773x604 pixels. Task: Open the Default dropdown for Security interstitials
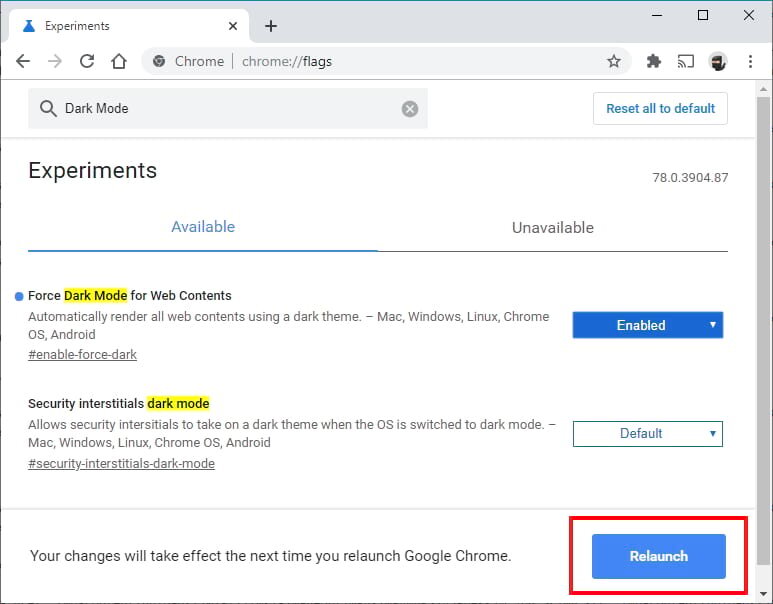(648, 433)
